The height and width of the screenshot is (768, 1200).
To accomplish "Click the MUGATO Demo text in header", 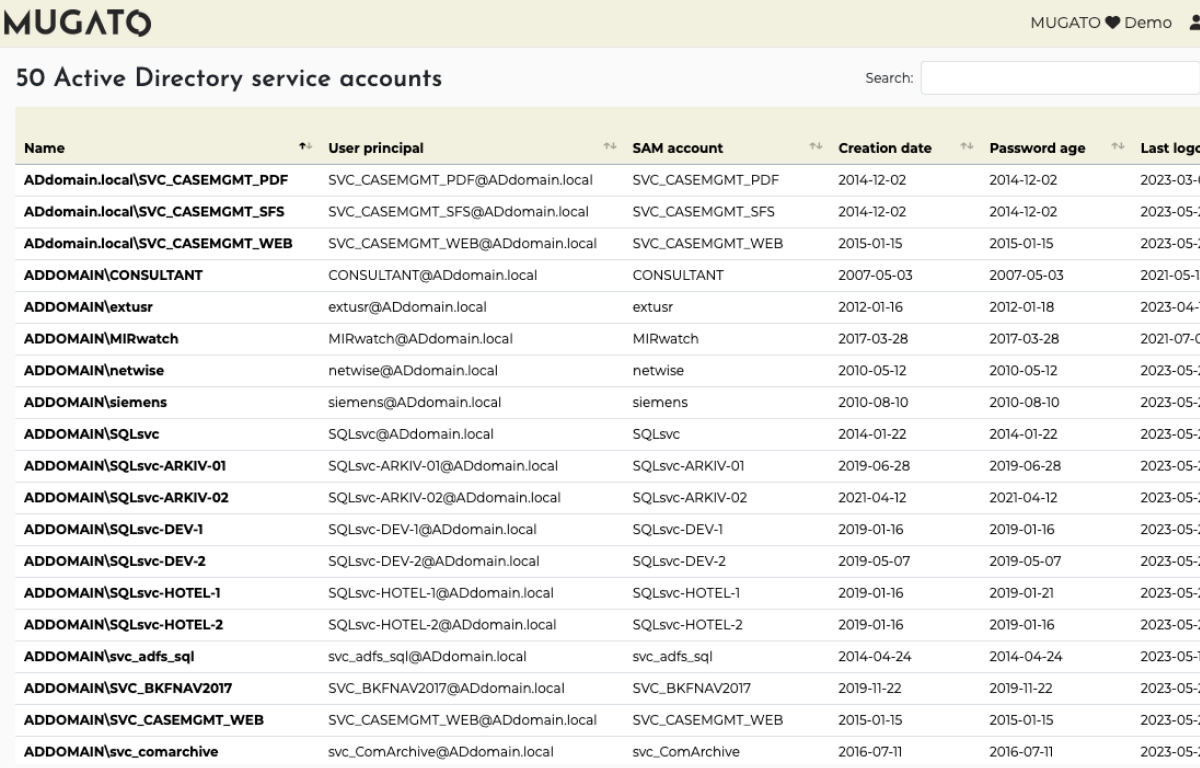I will (1100, 23).
